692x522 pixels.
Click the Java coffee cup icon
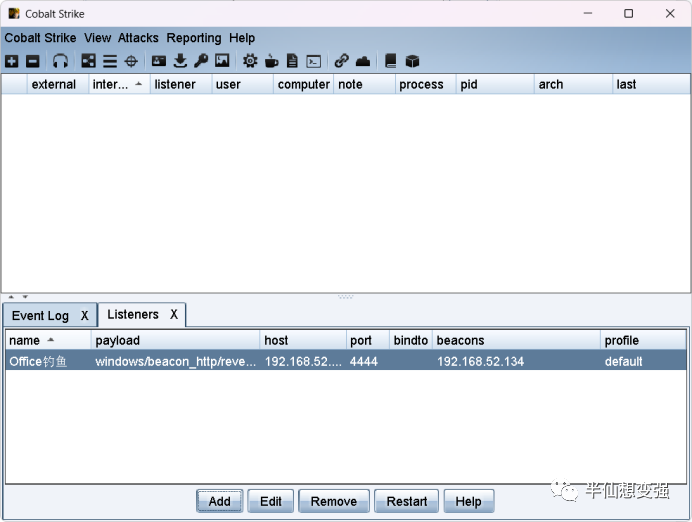271,61
